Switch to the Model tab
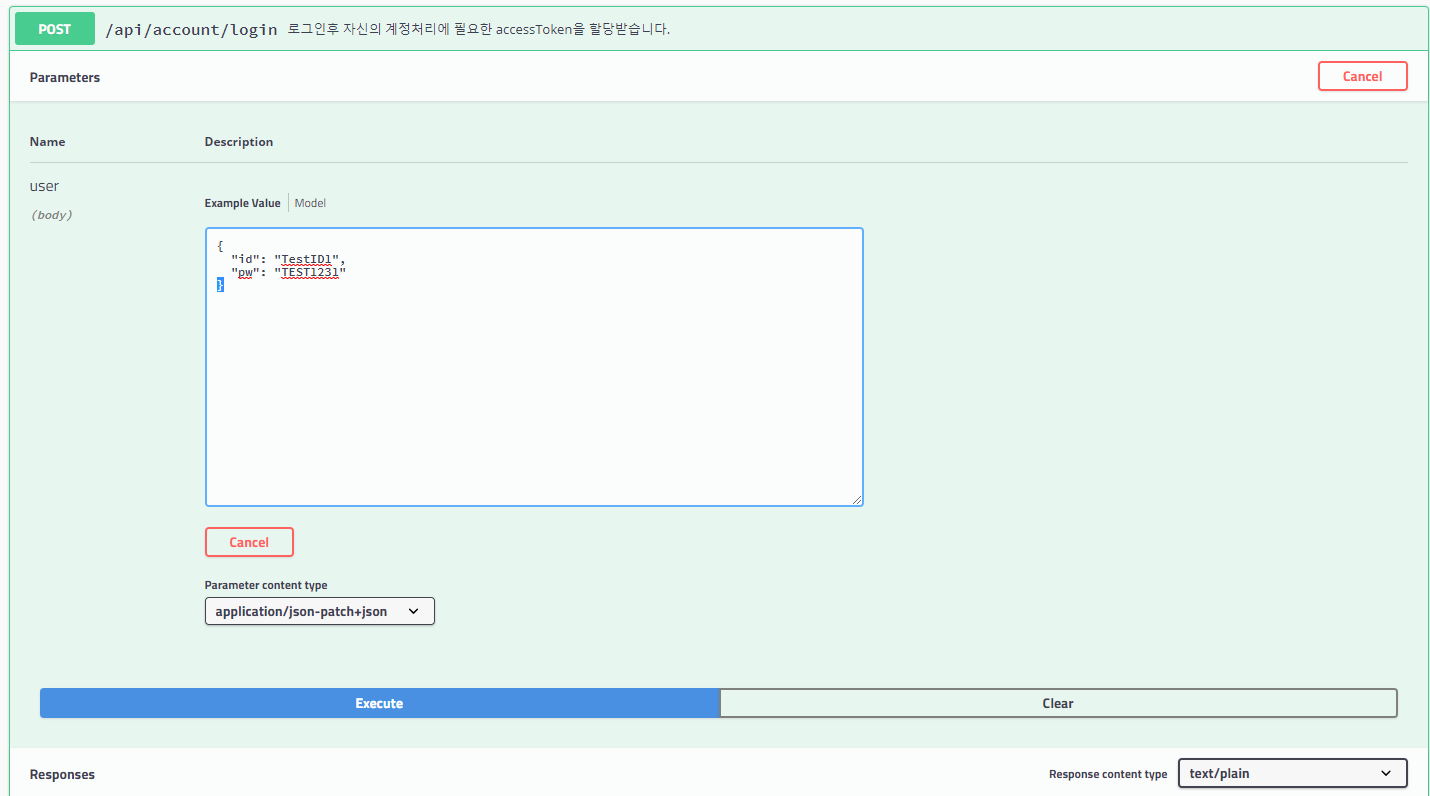Viewport: 1430px width, 796px height. [310, 203]
